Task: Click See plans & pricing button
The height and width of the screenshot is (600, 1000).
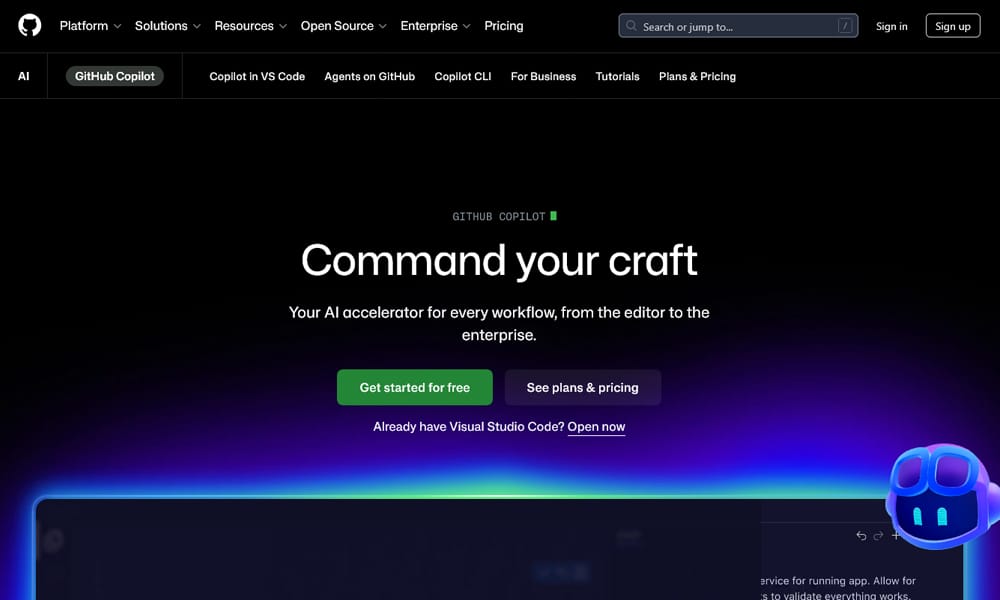Action: click(582, 387)
